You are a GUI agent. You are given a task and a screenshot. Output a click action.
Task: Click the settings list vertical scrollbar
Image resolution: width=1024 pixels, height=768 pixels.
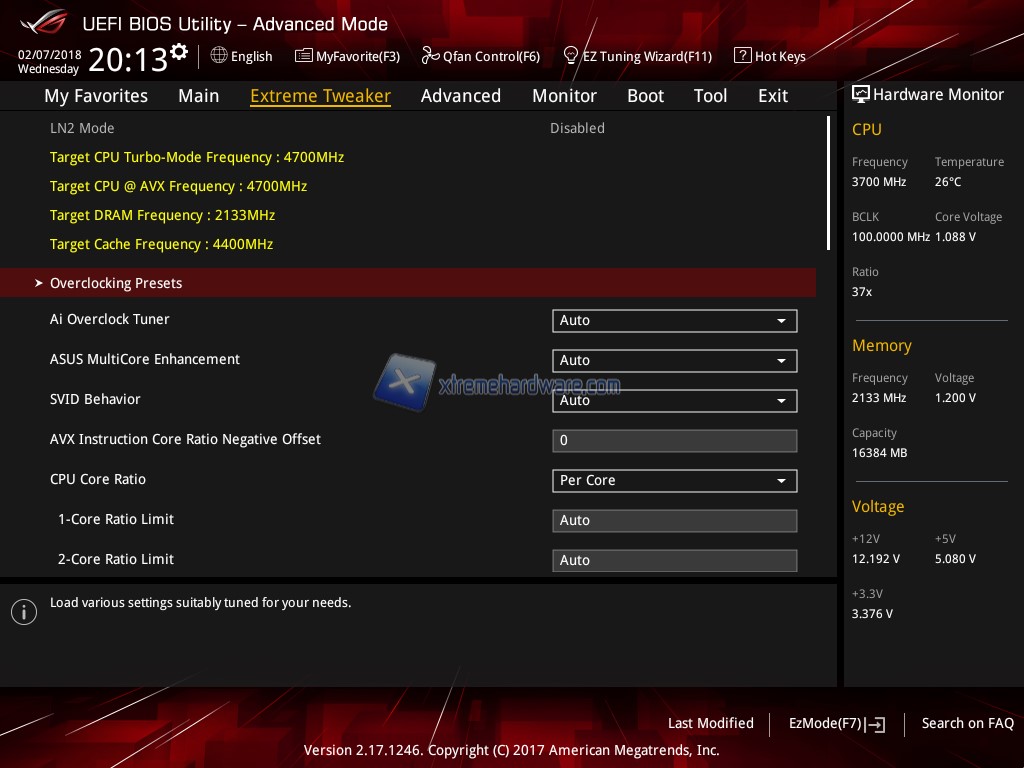pyautogui.click(x=828, y=183)
